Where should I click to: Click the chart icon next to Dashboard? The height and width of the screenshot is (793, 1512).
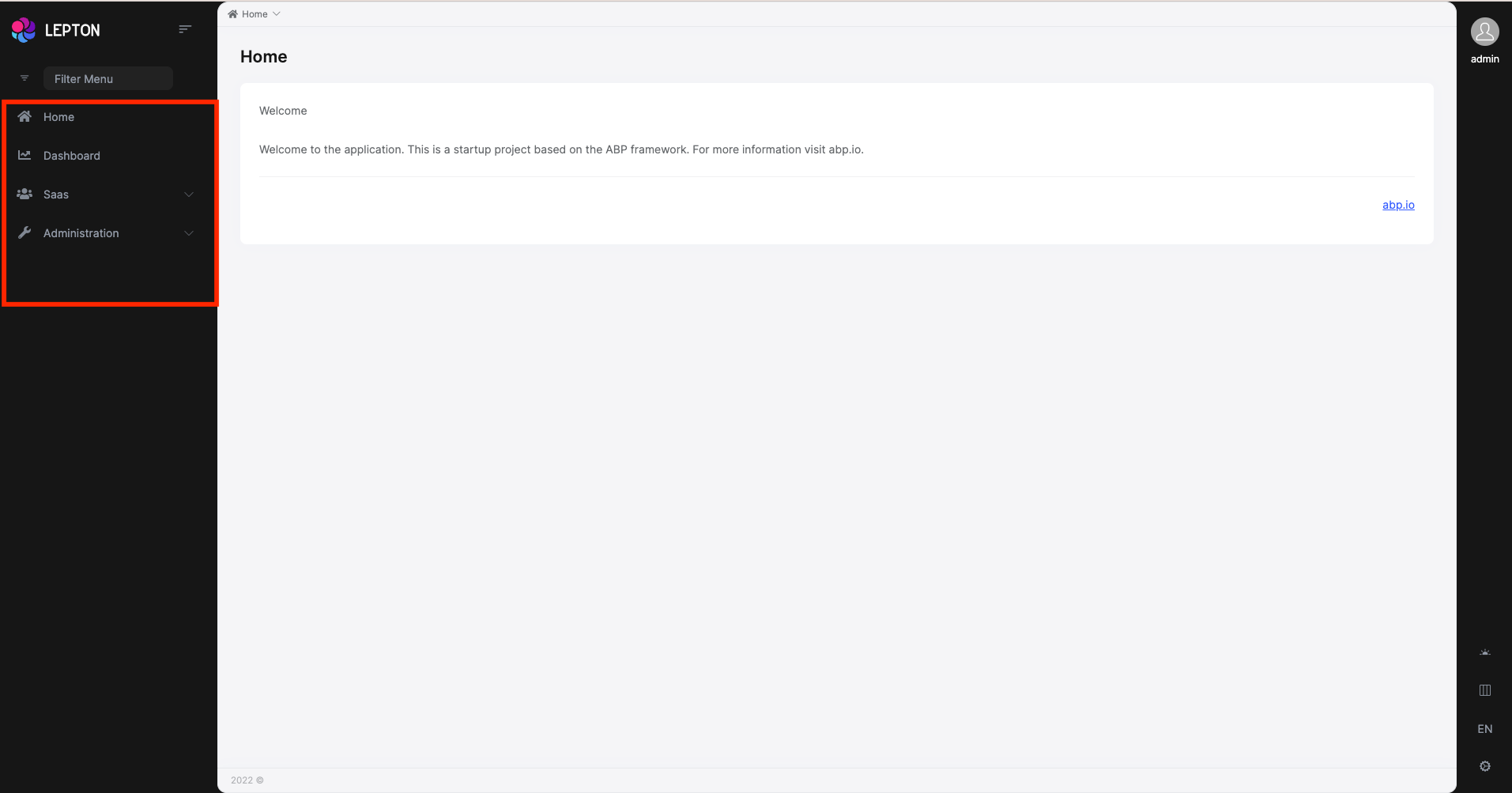click(25, 155)
